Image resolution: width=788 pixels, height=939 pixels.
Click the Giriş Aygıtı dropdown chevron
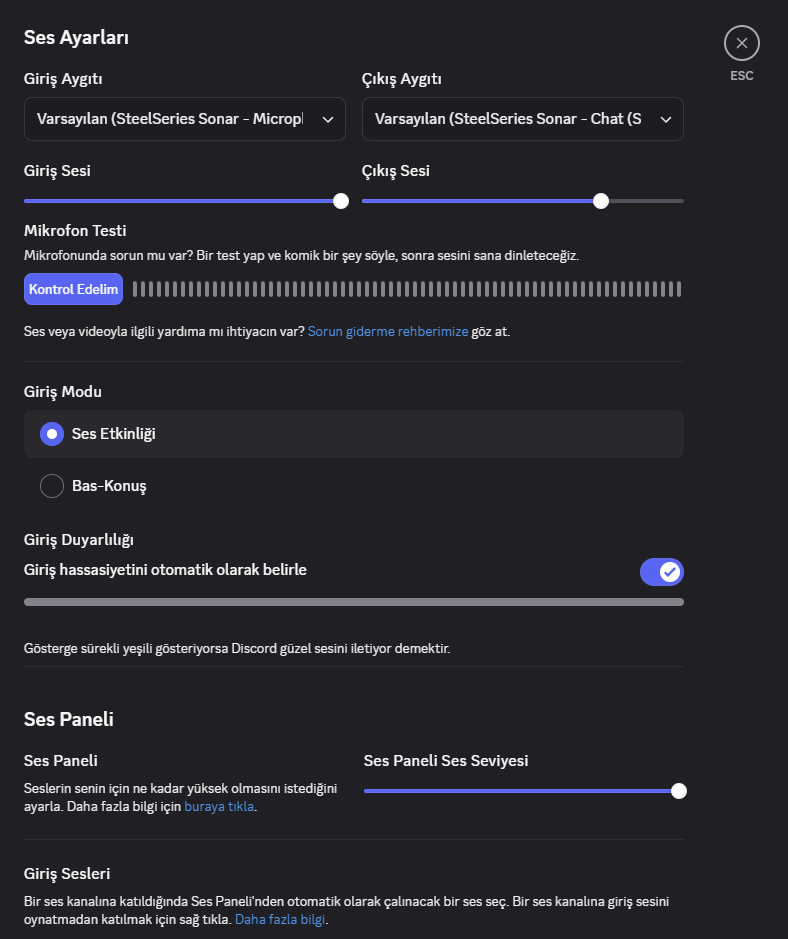pos(328,120)
